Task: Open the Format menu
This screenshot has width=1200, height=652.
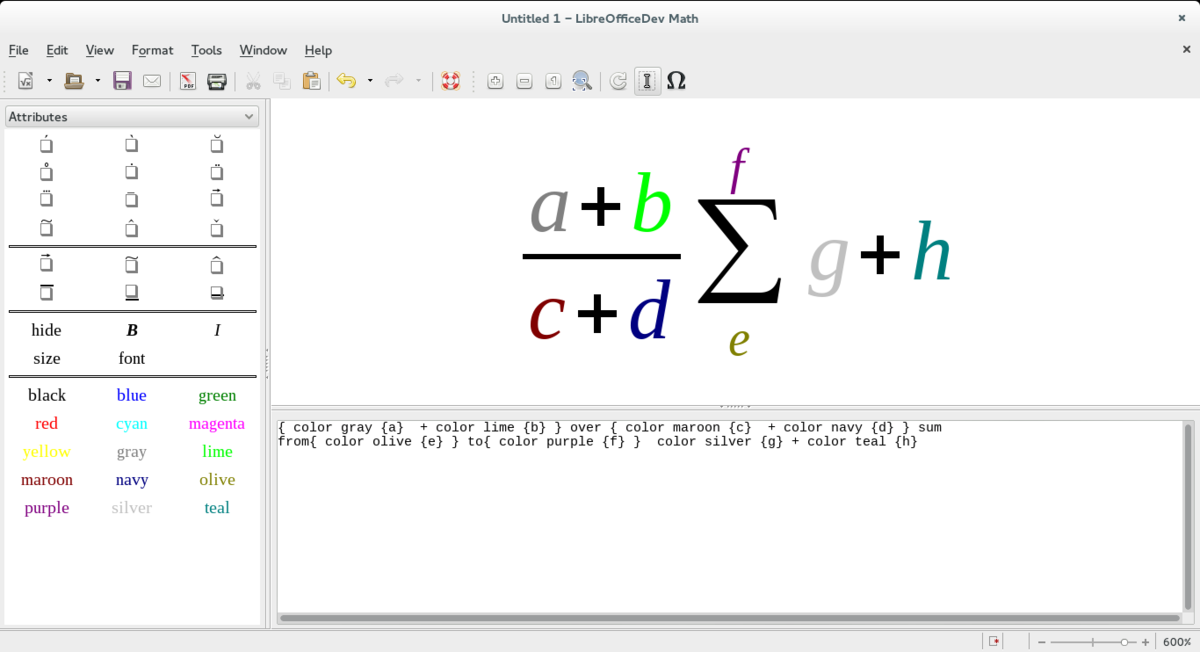Action: [152, 50]
